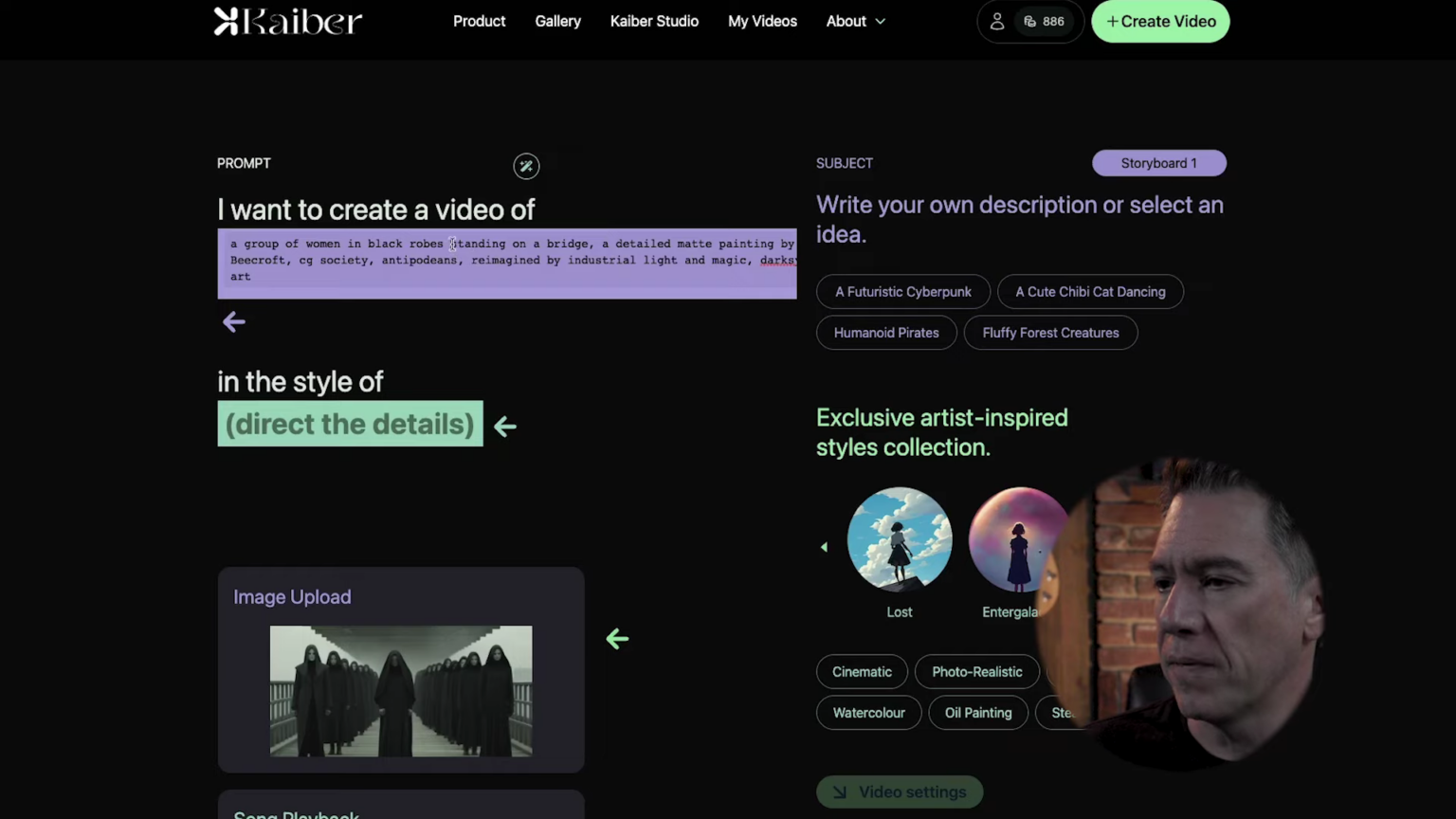Click the Create Video button
The image size is (1456, 819).
(1160, 21)
